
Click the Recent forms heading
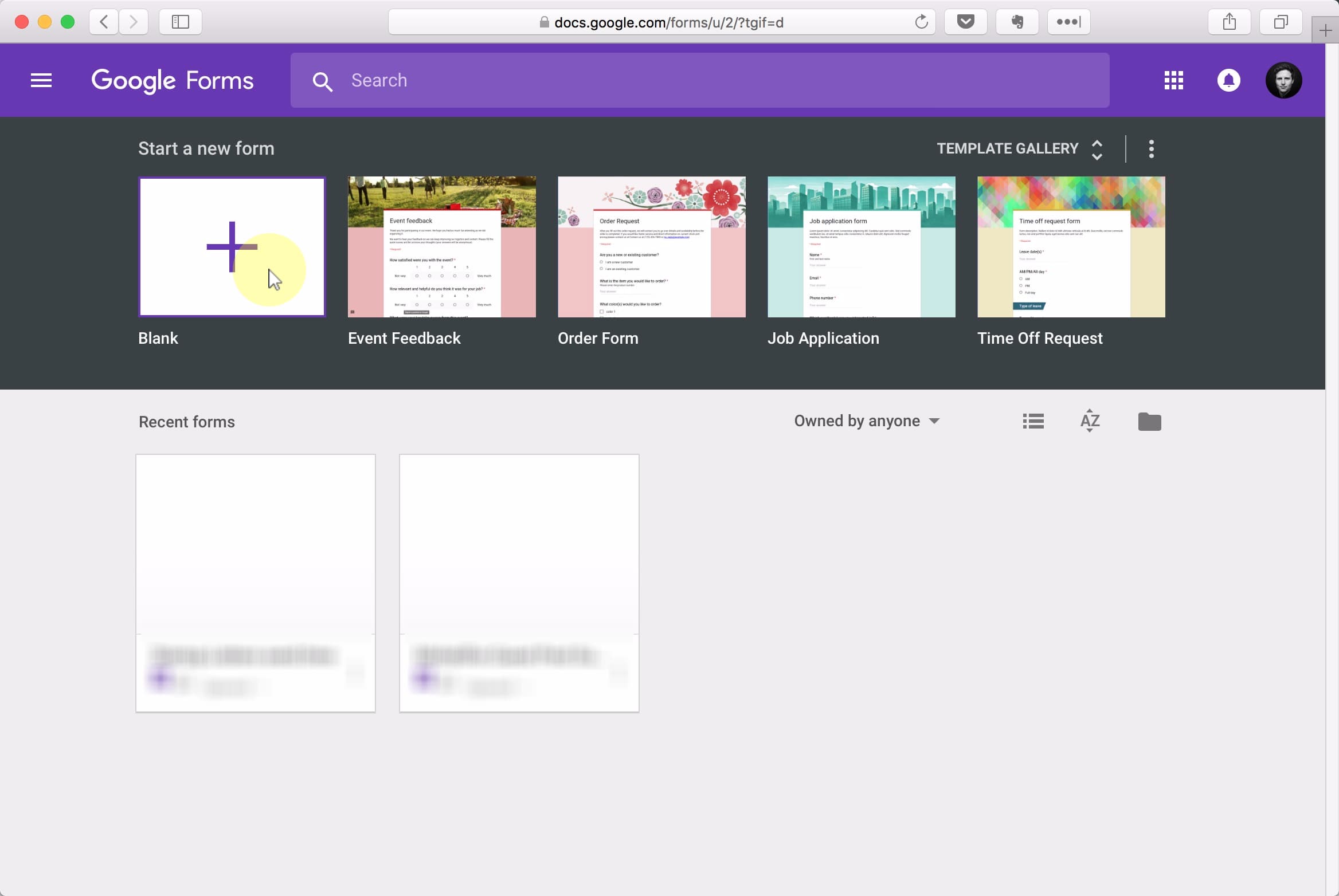(x=187, y=422)
